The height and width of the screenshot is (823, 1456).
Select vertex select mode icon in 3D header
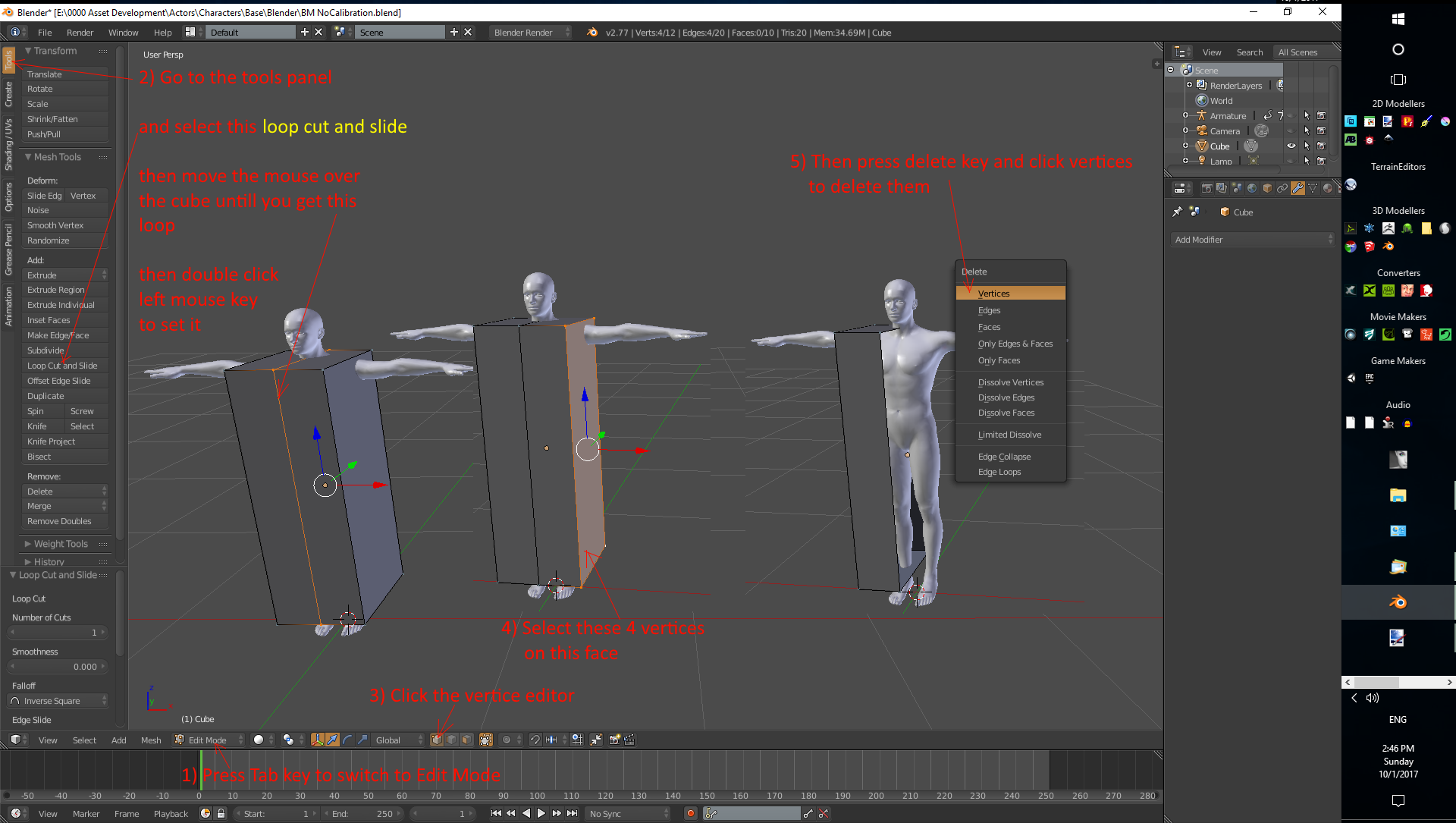[x=437, y=740]
